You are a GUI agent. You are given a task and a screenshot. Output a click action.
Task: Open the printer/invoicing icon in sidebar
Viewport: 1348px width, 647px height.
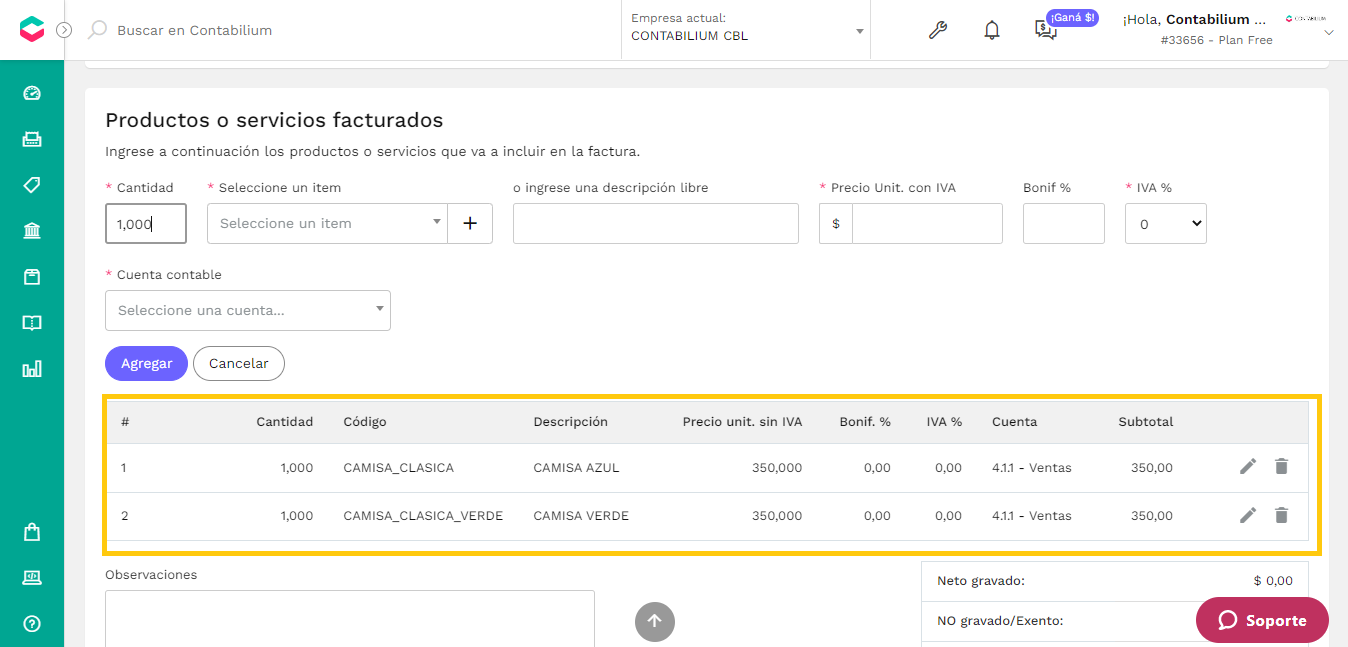(x=32, y=139)
